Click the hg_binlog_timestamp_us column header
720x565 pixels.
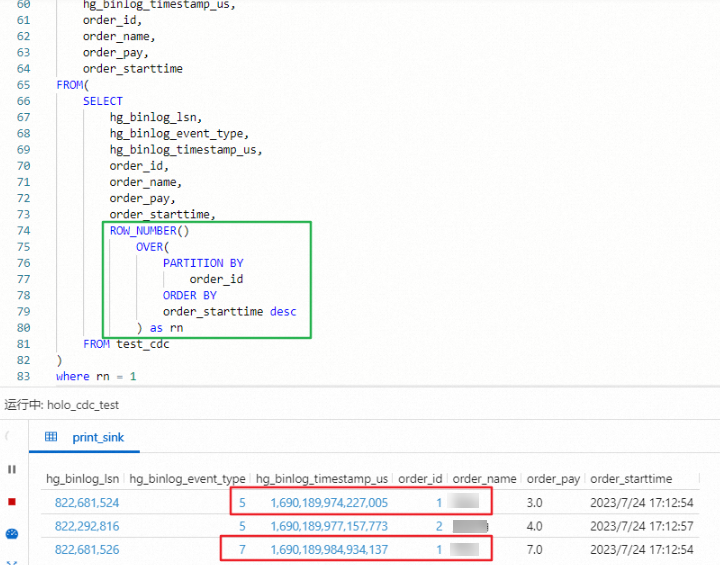[x=322, y=479]
